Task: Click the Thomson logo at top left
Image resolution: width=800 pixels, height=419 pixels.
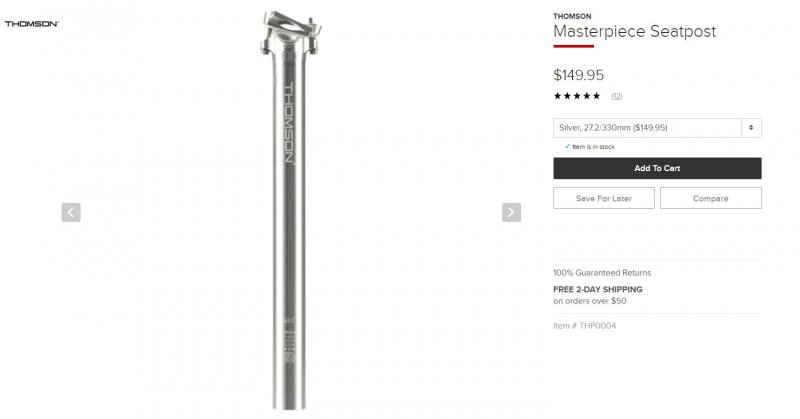Action: (x=32, y=23)
